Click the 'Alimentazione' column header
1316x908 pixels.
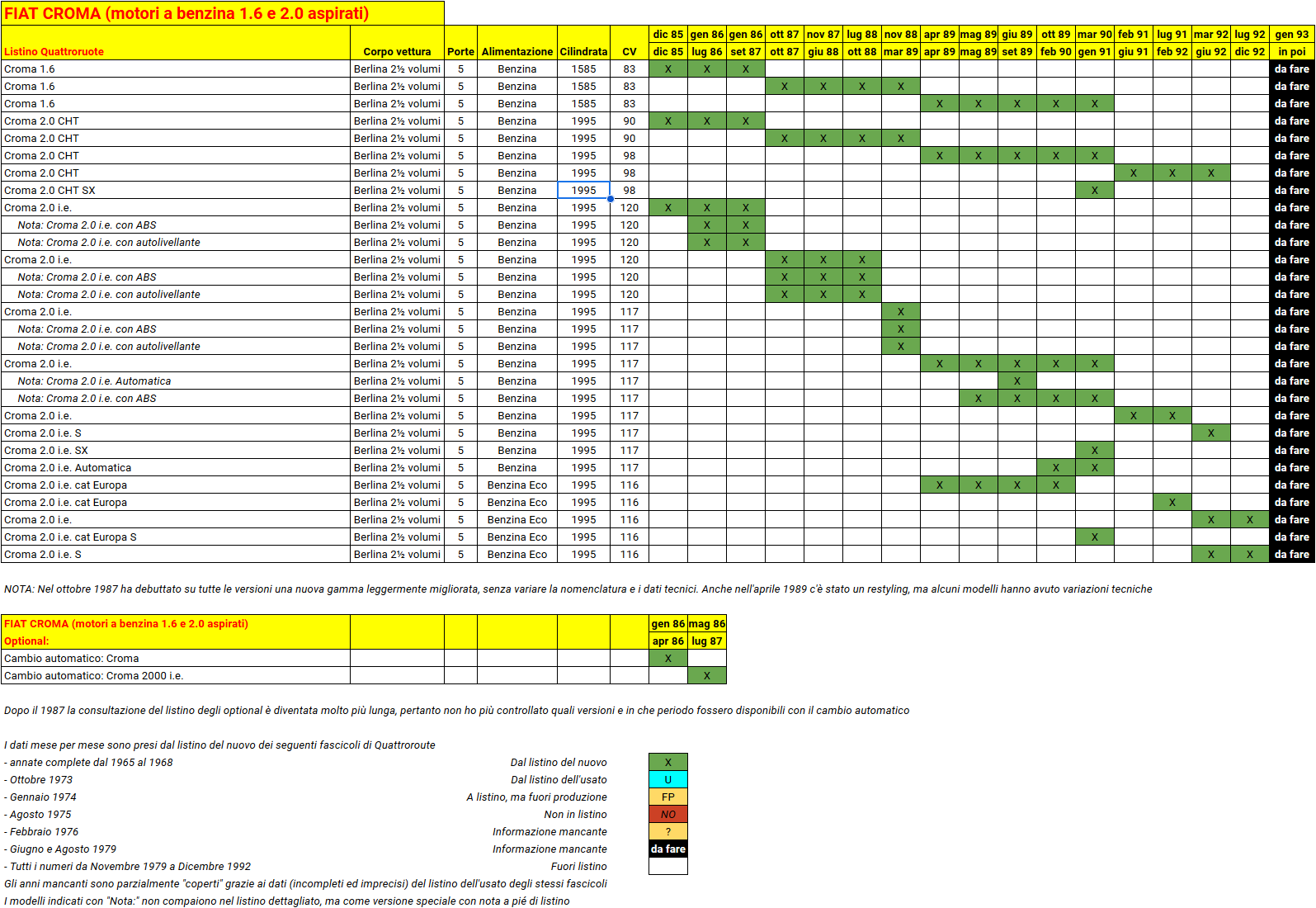tap(517, 51)
